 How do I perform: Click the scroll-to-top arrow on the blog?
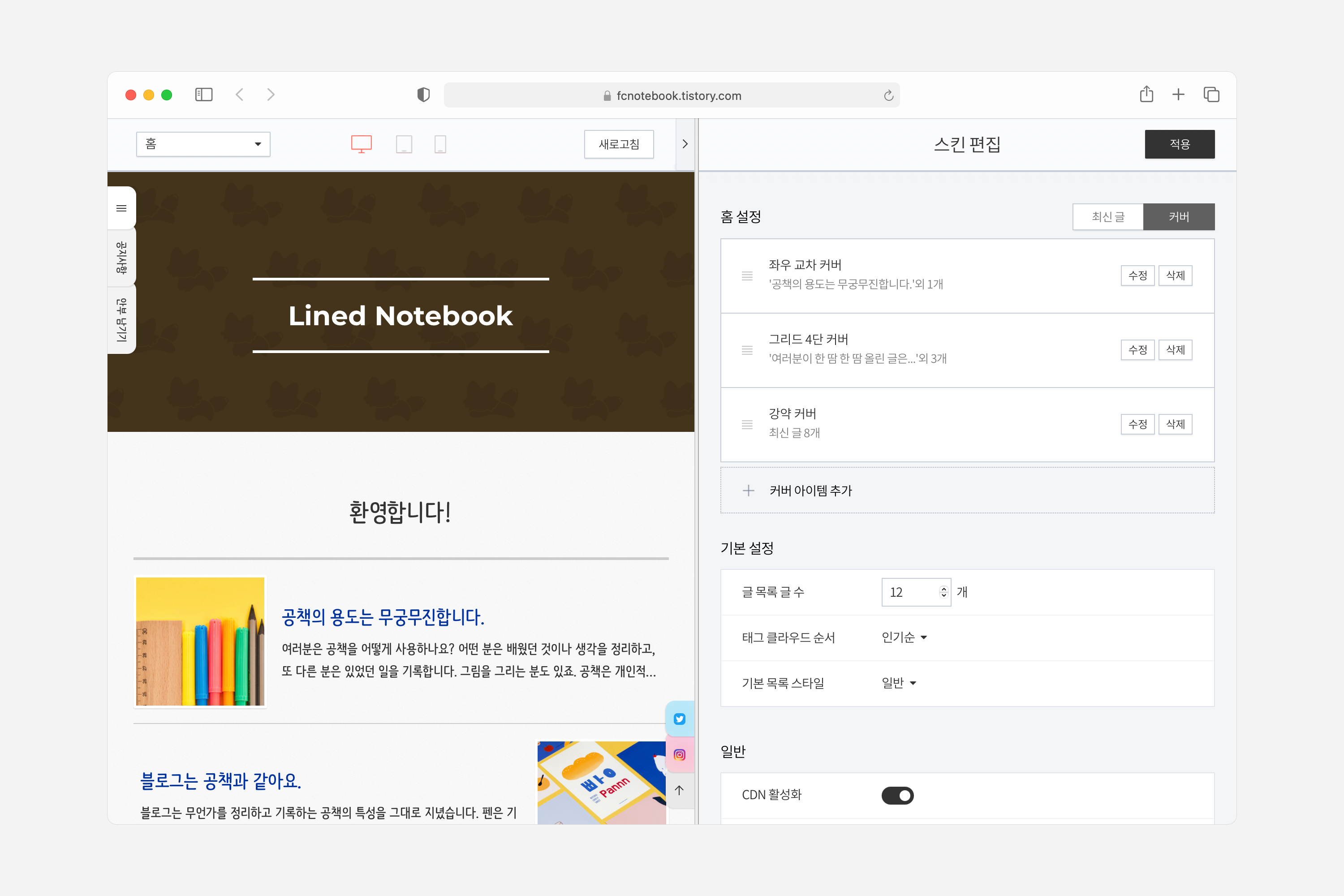coord(680,790)
